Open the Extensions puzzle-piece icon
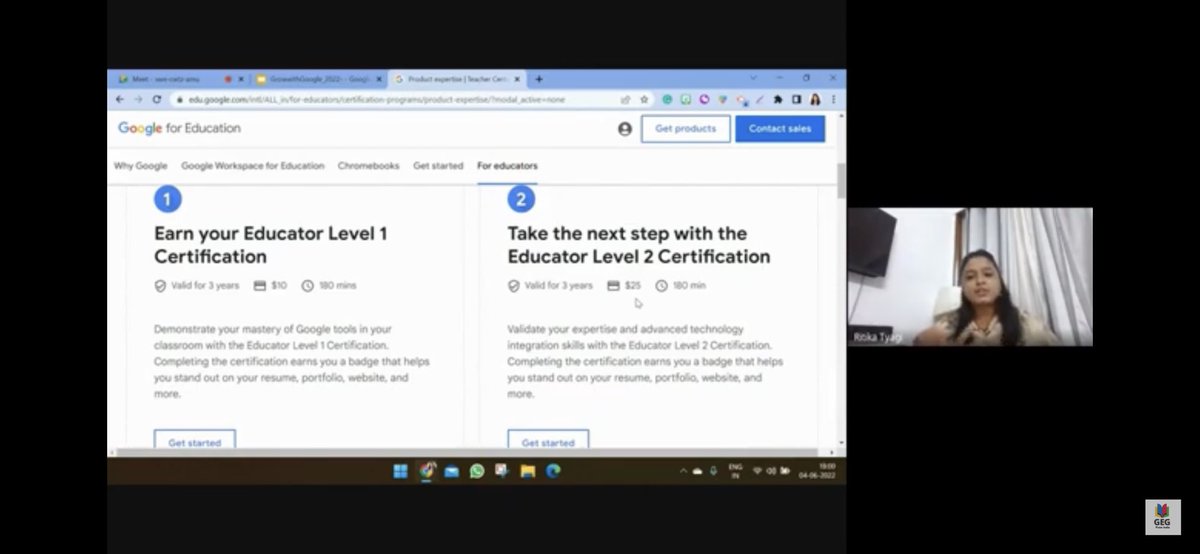This screenshot has width=1200, height=554. (777, 100)
